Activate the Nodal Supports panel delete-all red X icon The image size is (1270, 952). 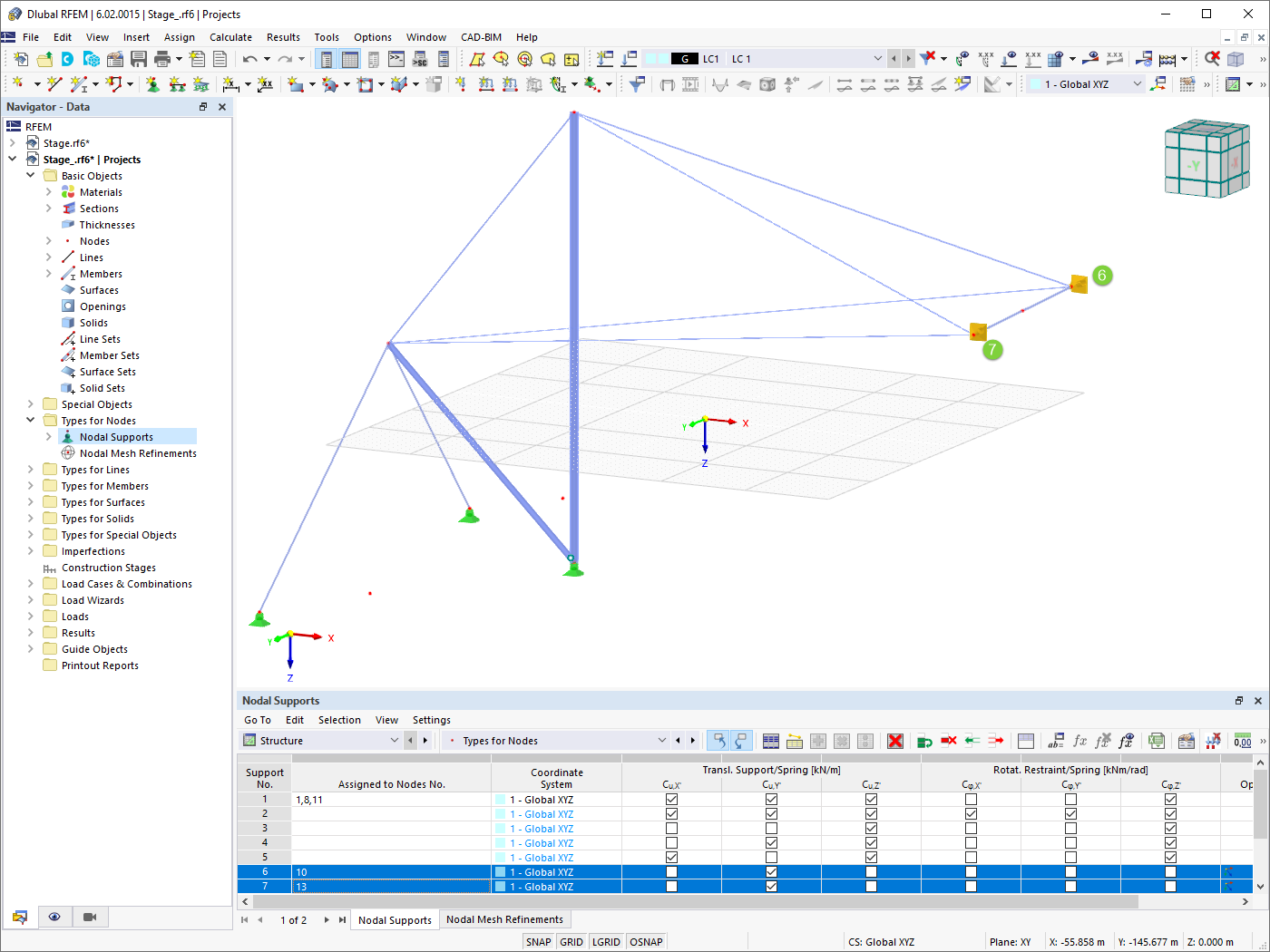[894, 741]
